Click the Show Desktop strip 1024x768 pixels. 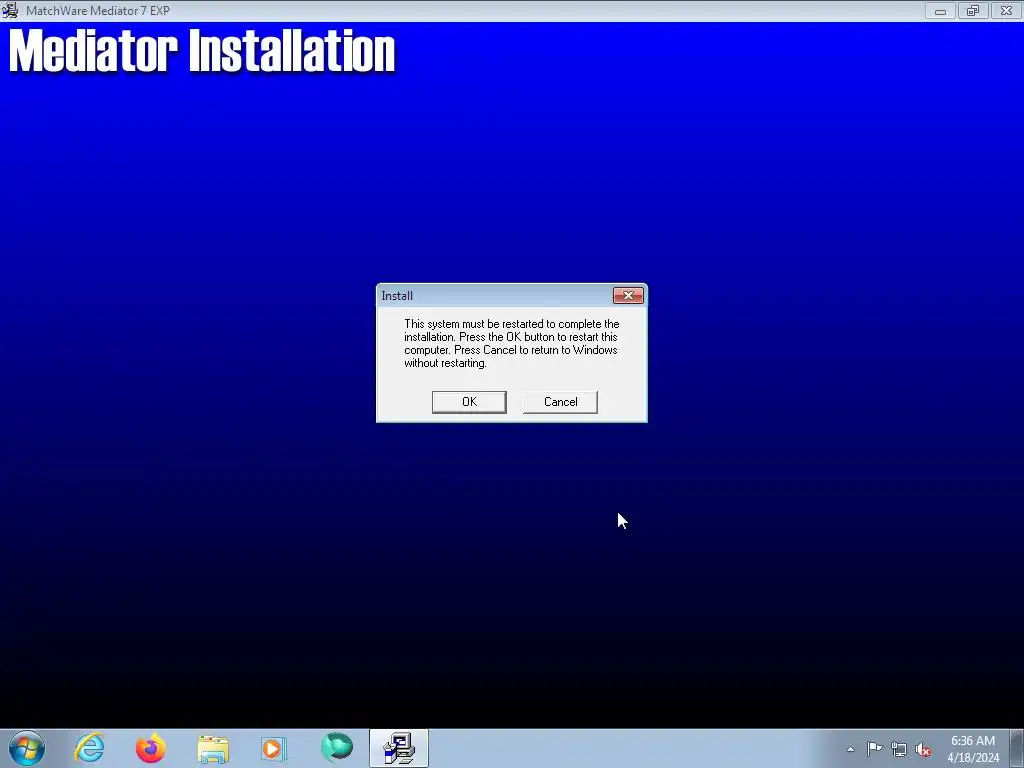click(x=1017, y=748)
